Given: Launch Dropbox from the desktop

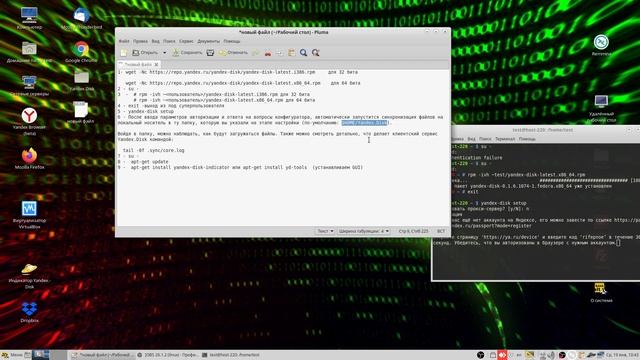Looking at the screenshot, I should pos(29,312).
